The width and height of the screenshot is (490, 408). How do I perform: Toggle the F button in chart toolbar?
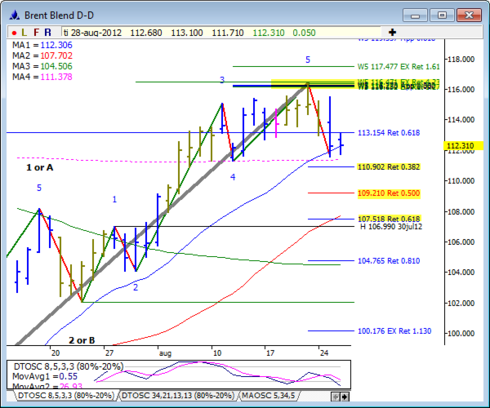36,33
